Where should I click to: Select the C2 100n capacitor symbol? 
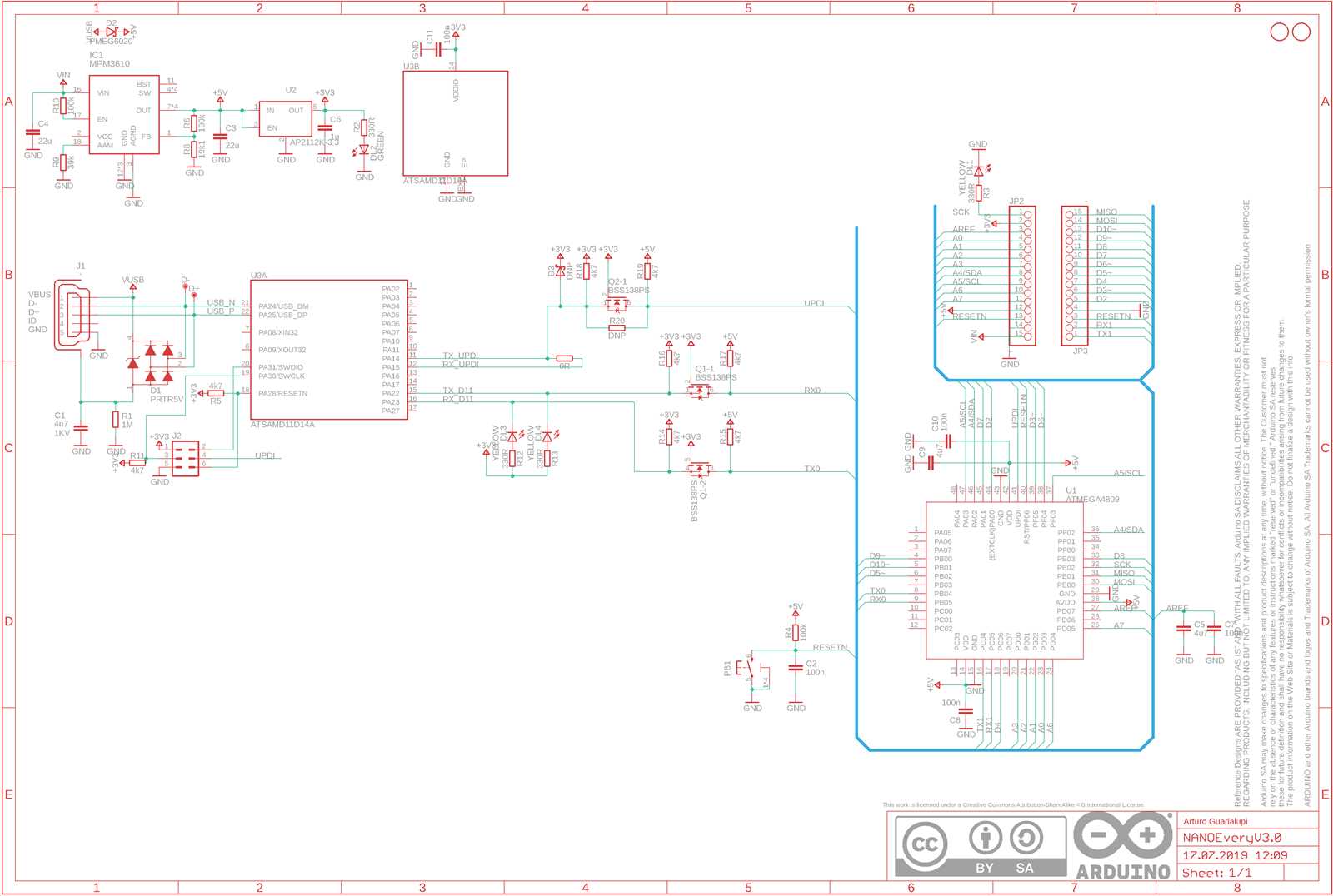pos(796,668)
